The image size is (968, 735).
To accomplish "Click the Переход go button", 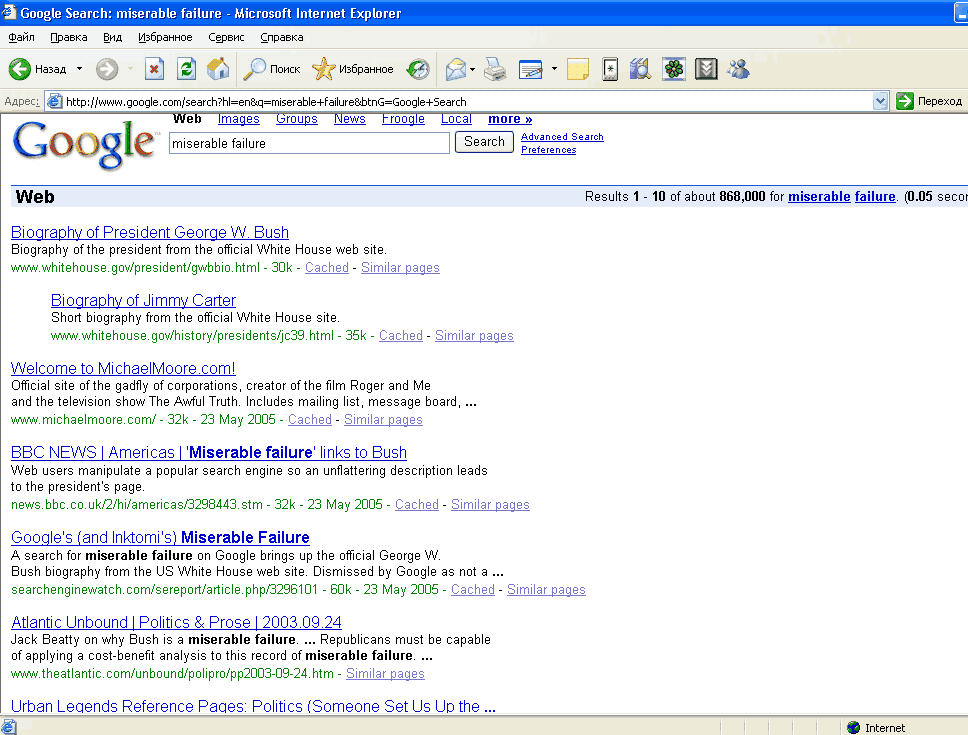I will point(929,101).
